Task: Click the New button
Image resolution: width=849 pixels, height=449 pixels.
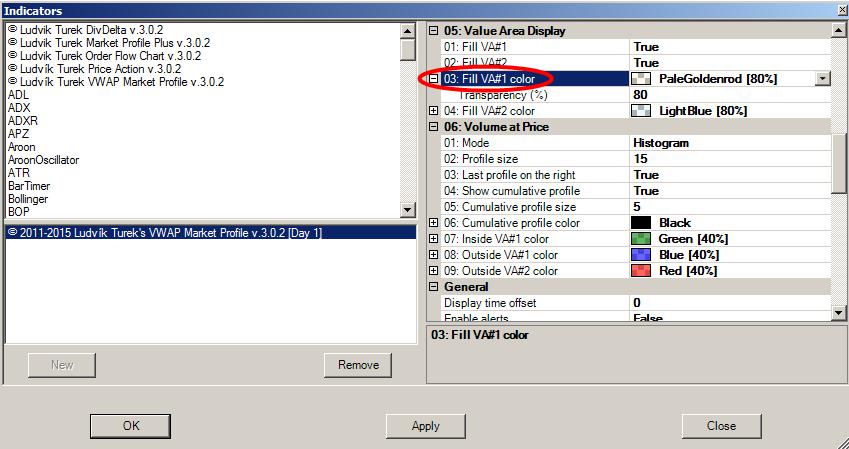Action: tap(62, 365)
